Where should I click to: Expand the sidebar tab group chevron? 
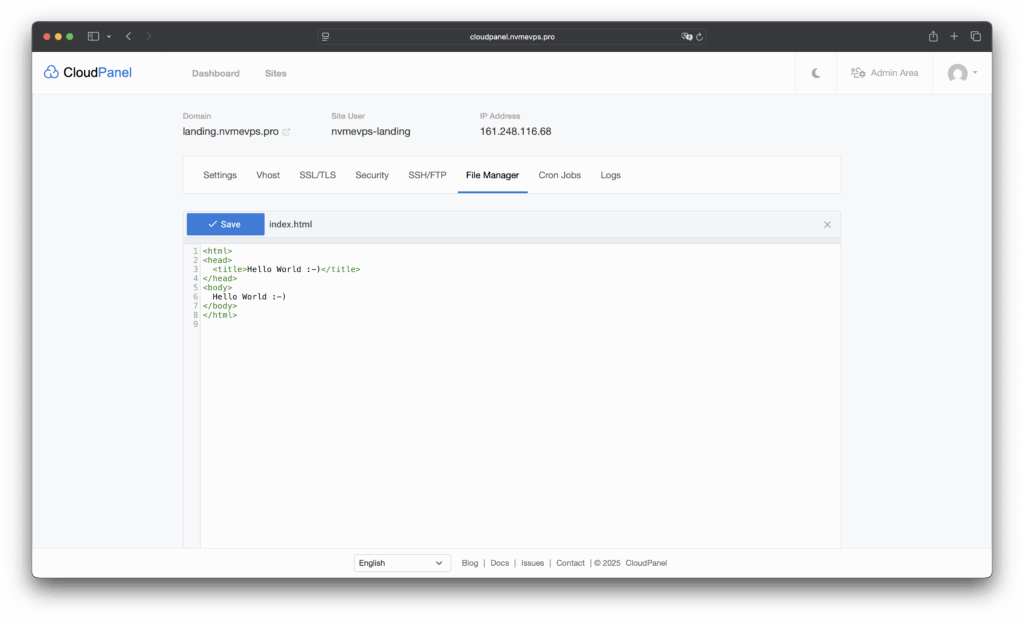point(109,36)
